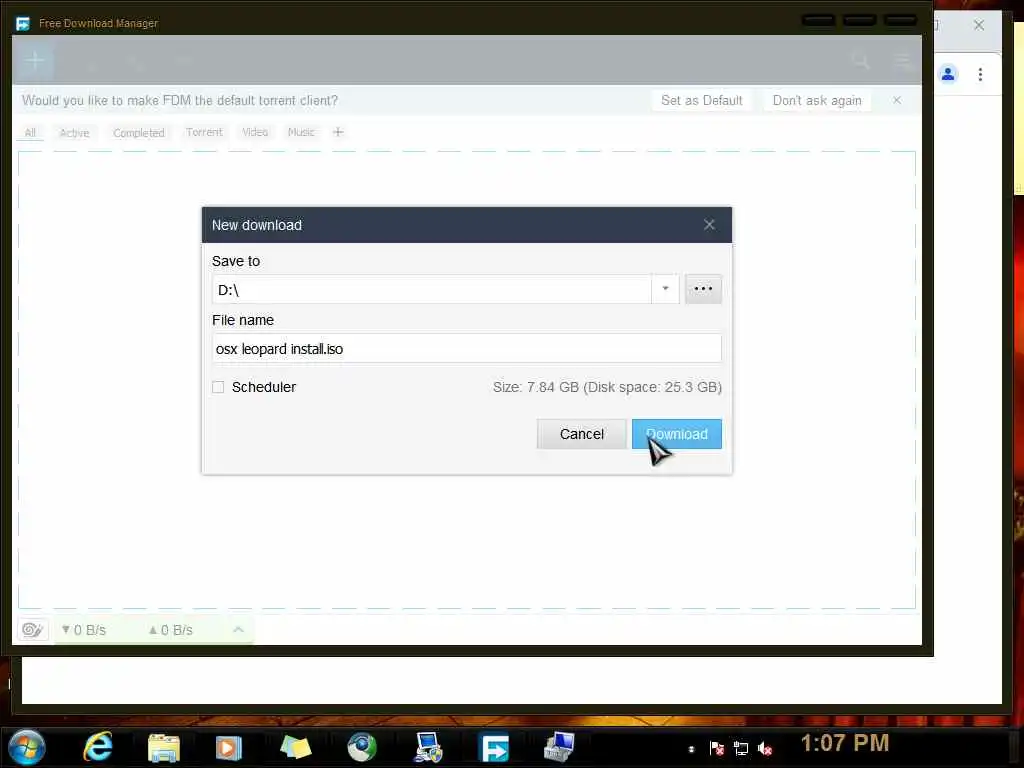Add a new filter tag with plus icon
This screenshot has height=768, width=1024.
[x=338, y=132]
